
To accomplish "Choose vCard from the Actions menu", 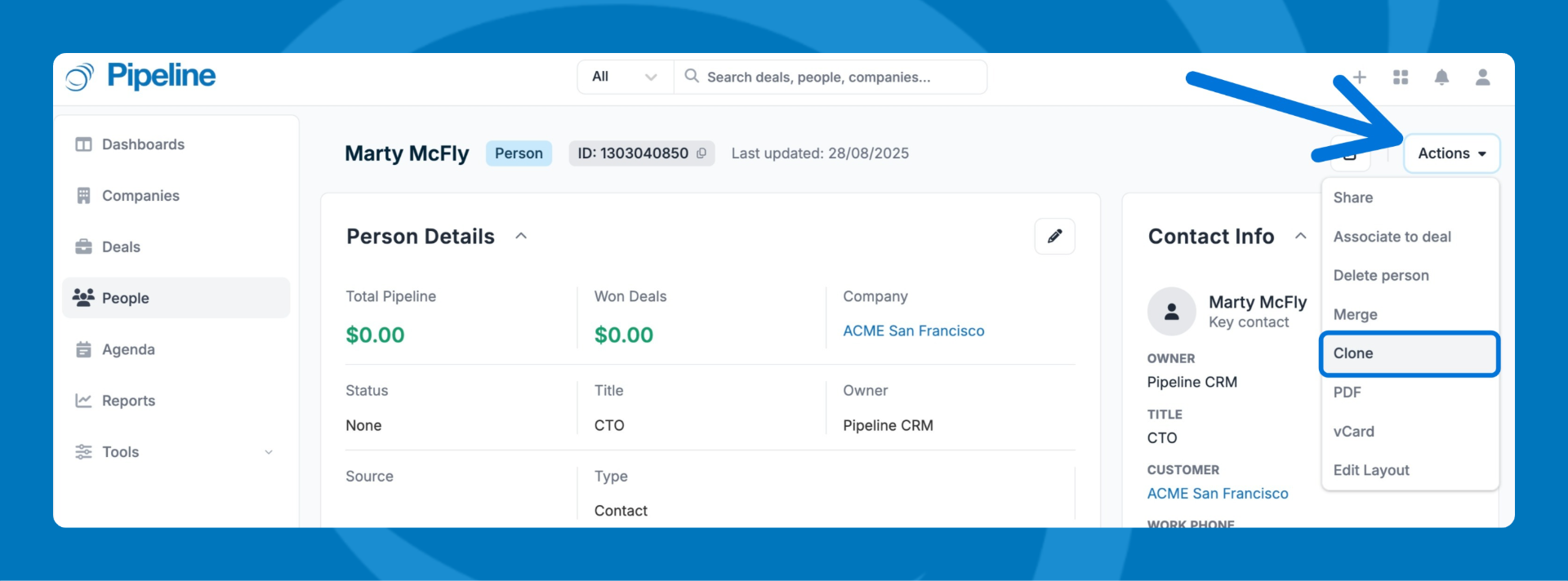I will [1410, 432].
